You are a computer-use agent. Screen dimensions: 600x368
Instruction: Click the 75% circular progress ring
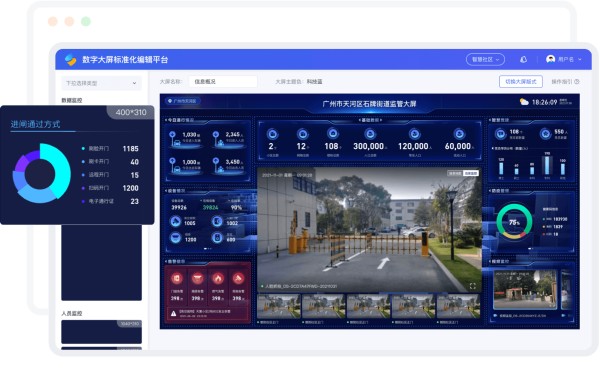coord(514,222)
